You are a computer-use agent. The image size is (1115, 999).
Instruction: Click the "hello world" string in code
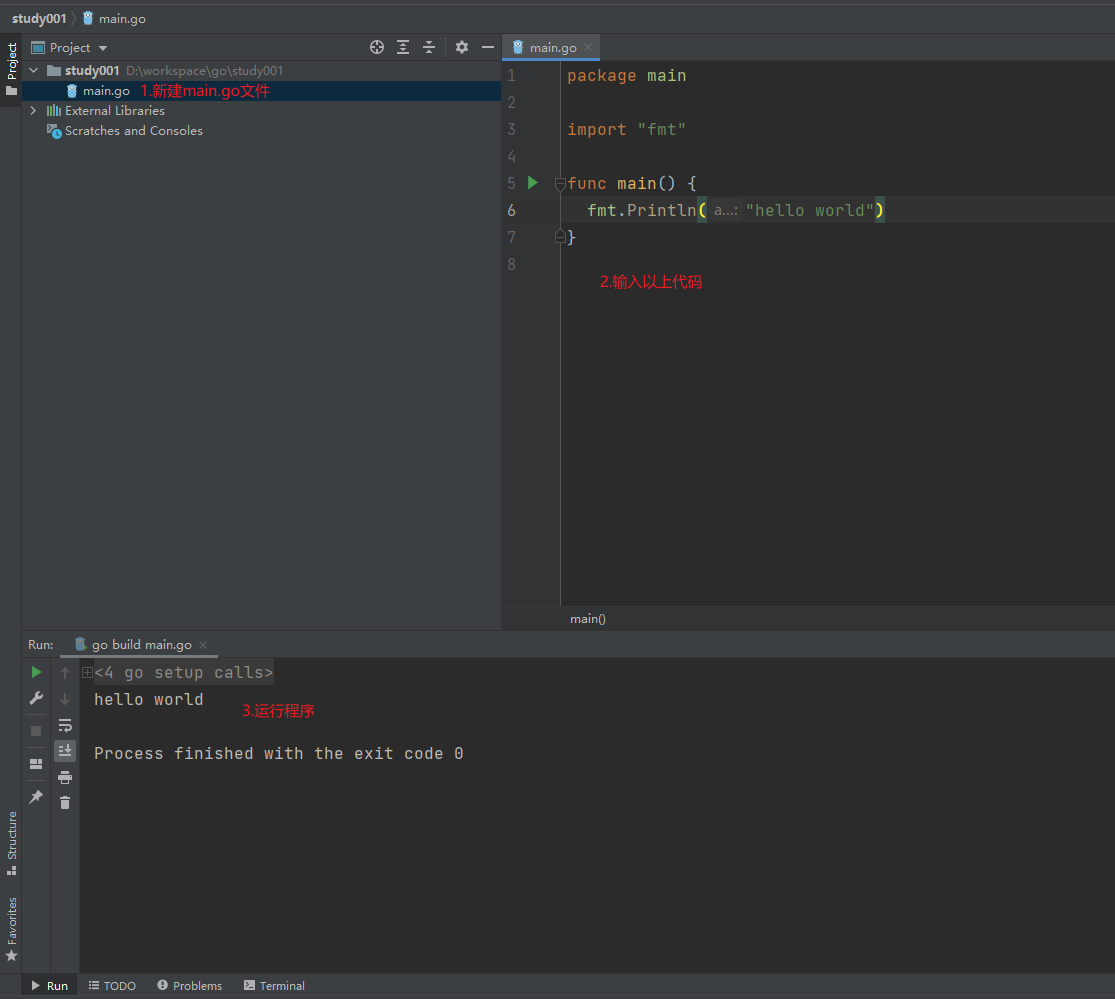809,210
